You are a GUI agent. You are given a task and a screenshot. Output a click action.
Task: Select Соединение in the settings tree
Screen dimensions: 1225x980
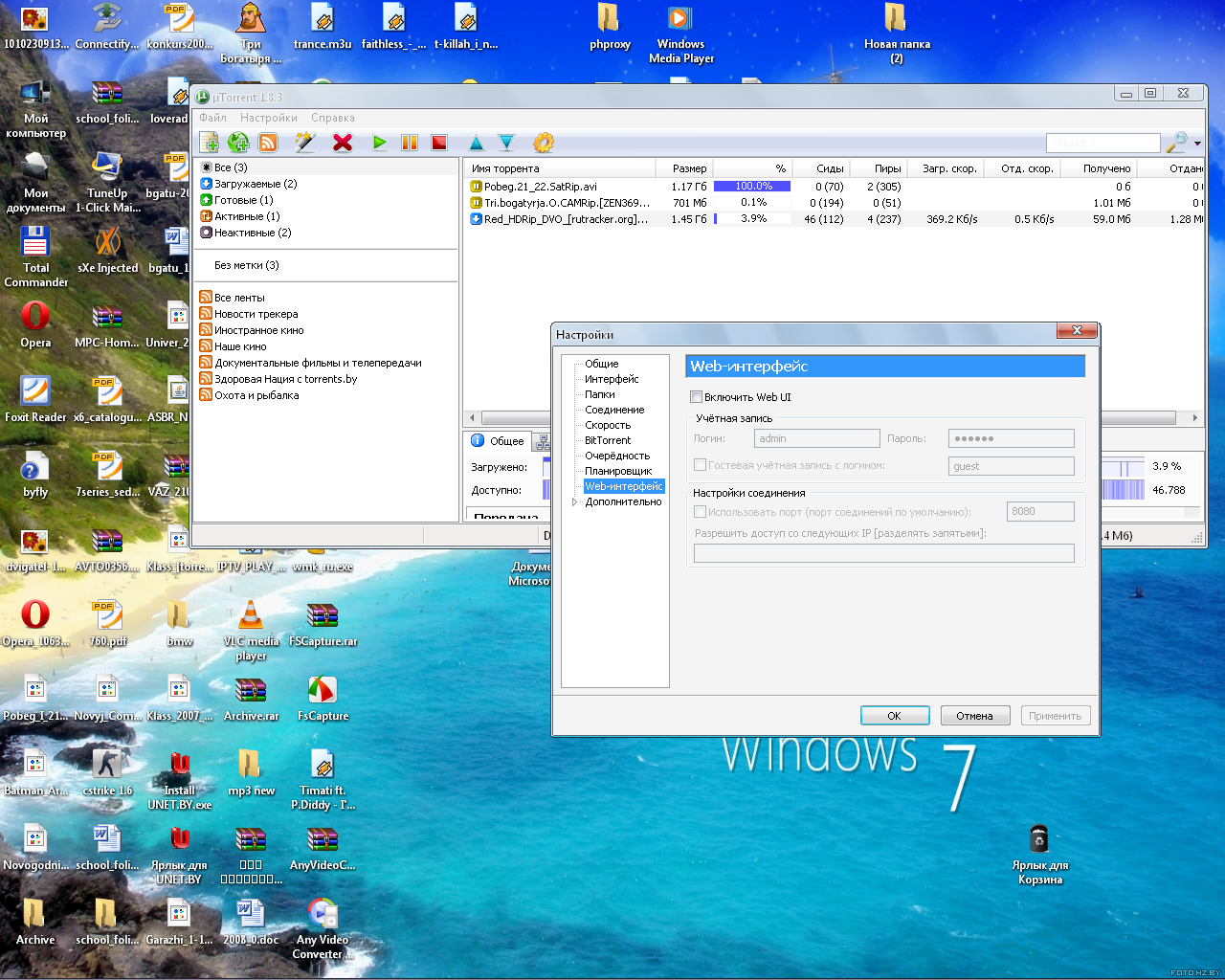click(614, 410)
